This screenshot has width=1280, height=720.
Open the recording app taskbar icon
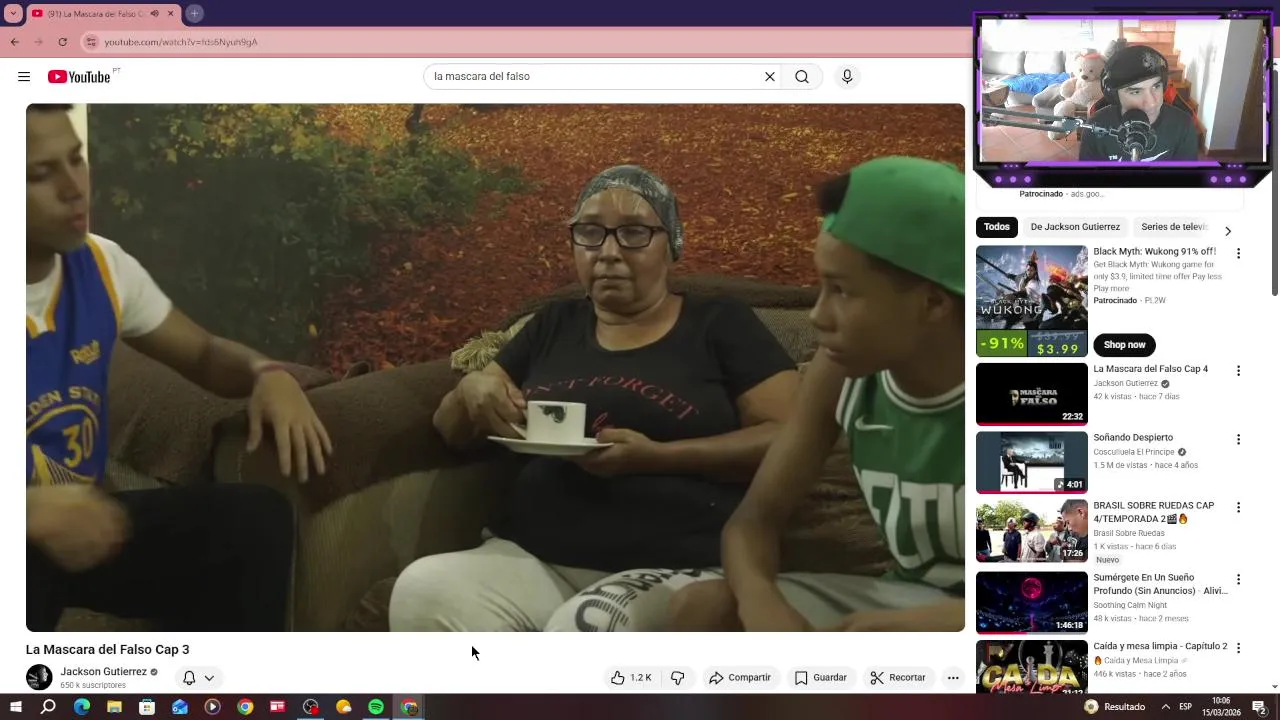(x=311, y=707)
